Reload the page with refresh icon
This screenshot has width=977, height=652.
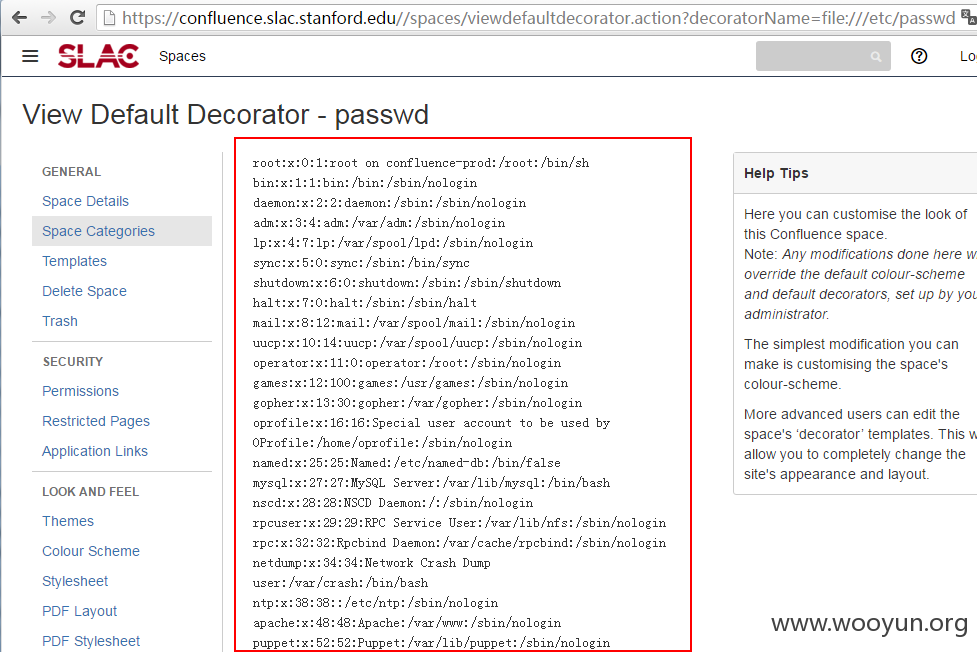(77, 17)
